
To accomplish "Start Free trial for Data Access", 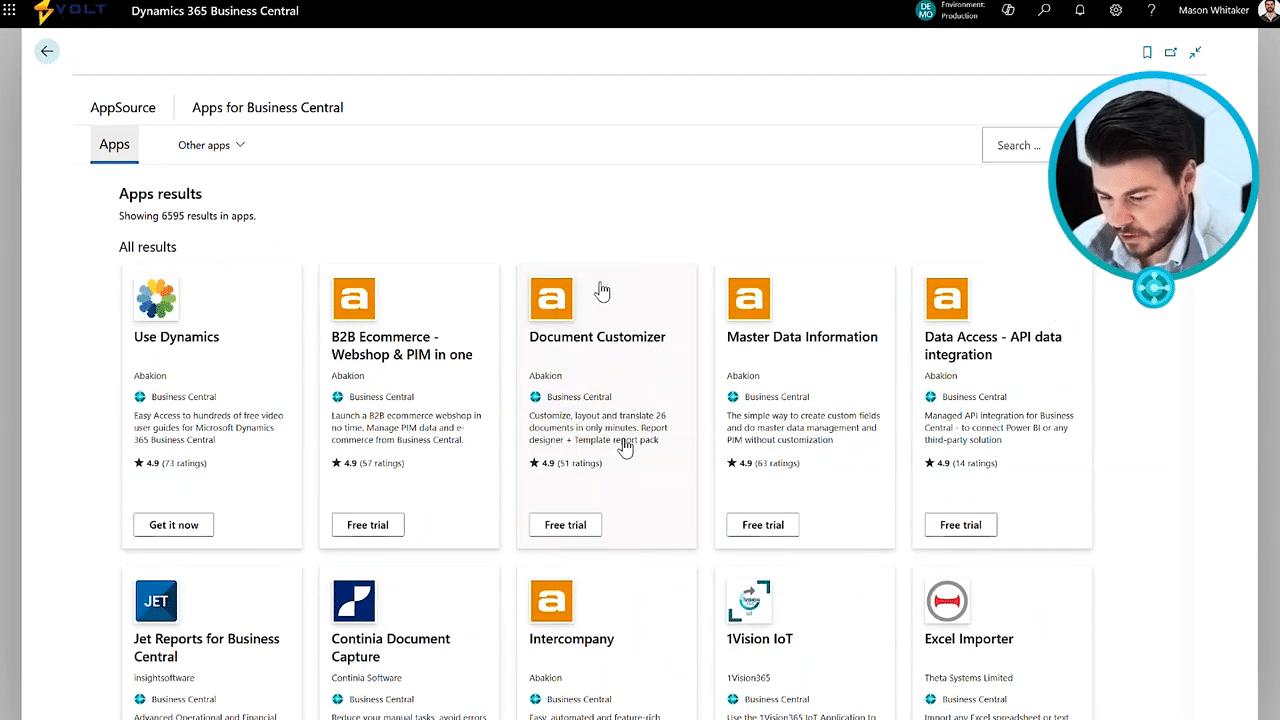I will click(961, 525).
